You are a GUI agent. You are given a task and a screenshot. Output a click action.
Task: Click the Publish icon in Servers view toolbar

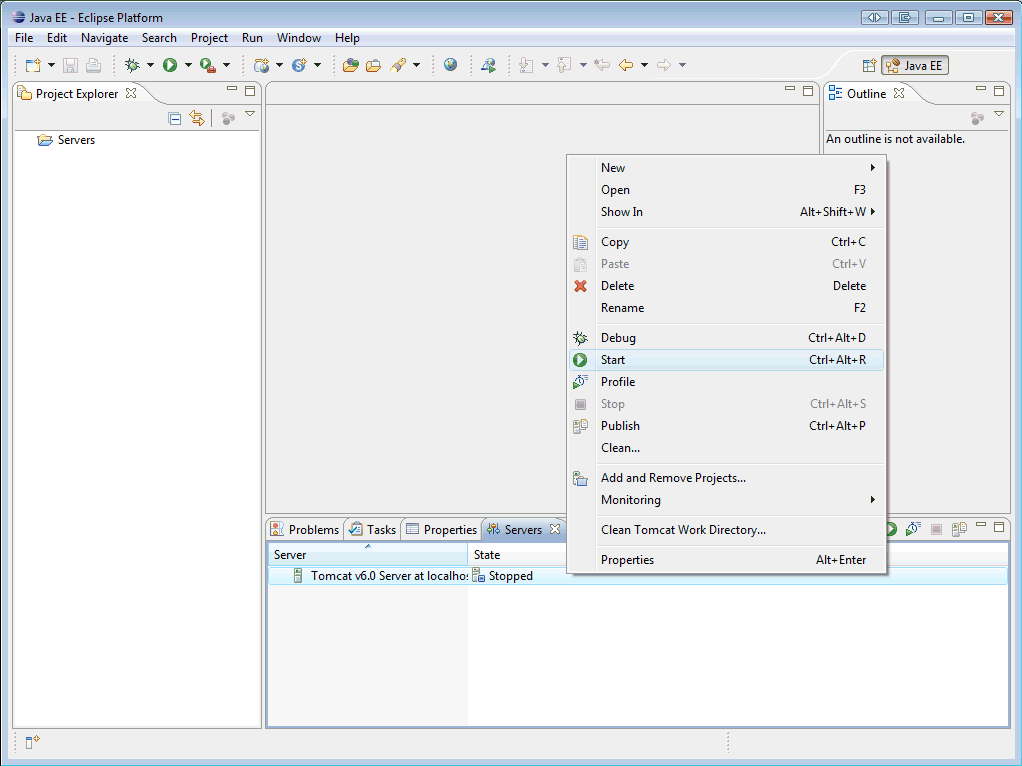pos(959,529)
